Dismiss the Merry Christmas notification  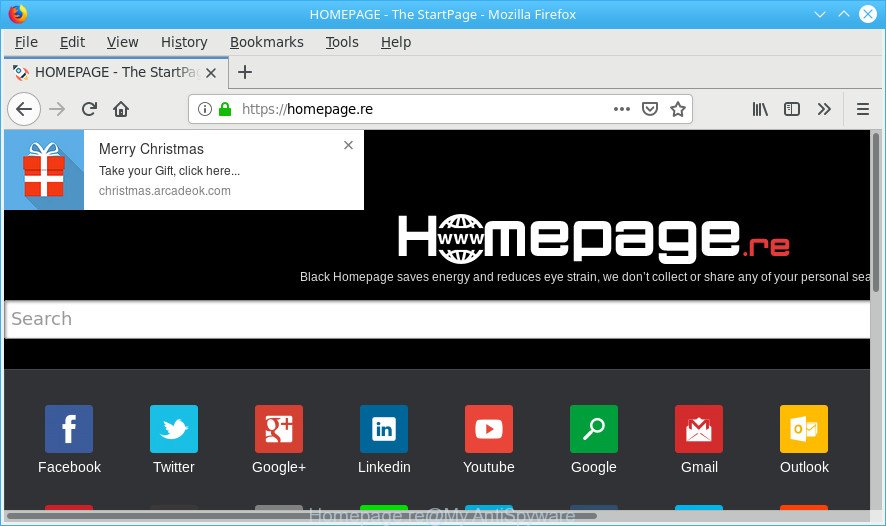click(x=349, y=145)
